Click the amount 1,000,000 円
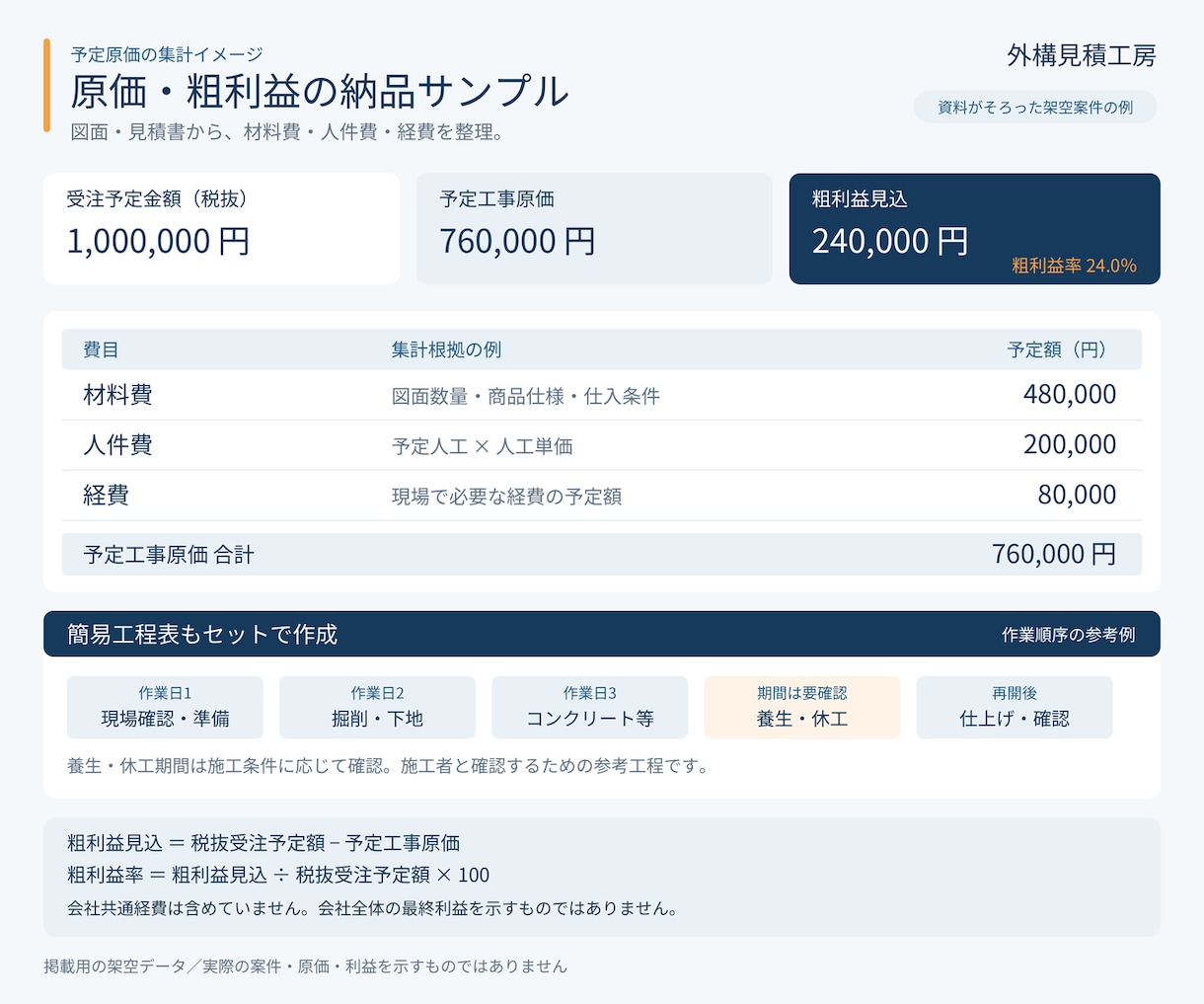This screenshot has width=1204, height=1004. pyautogui.click(x=158, y=241)
